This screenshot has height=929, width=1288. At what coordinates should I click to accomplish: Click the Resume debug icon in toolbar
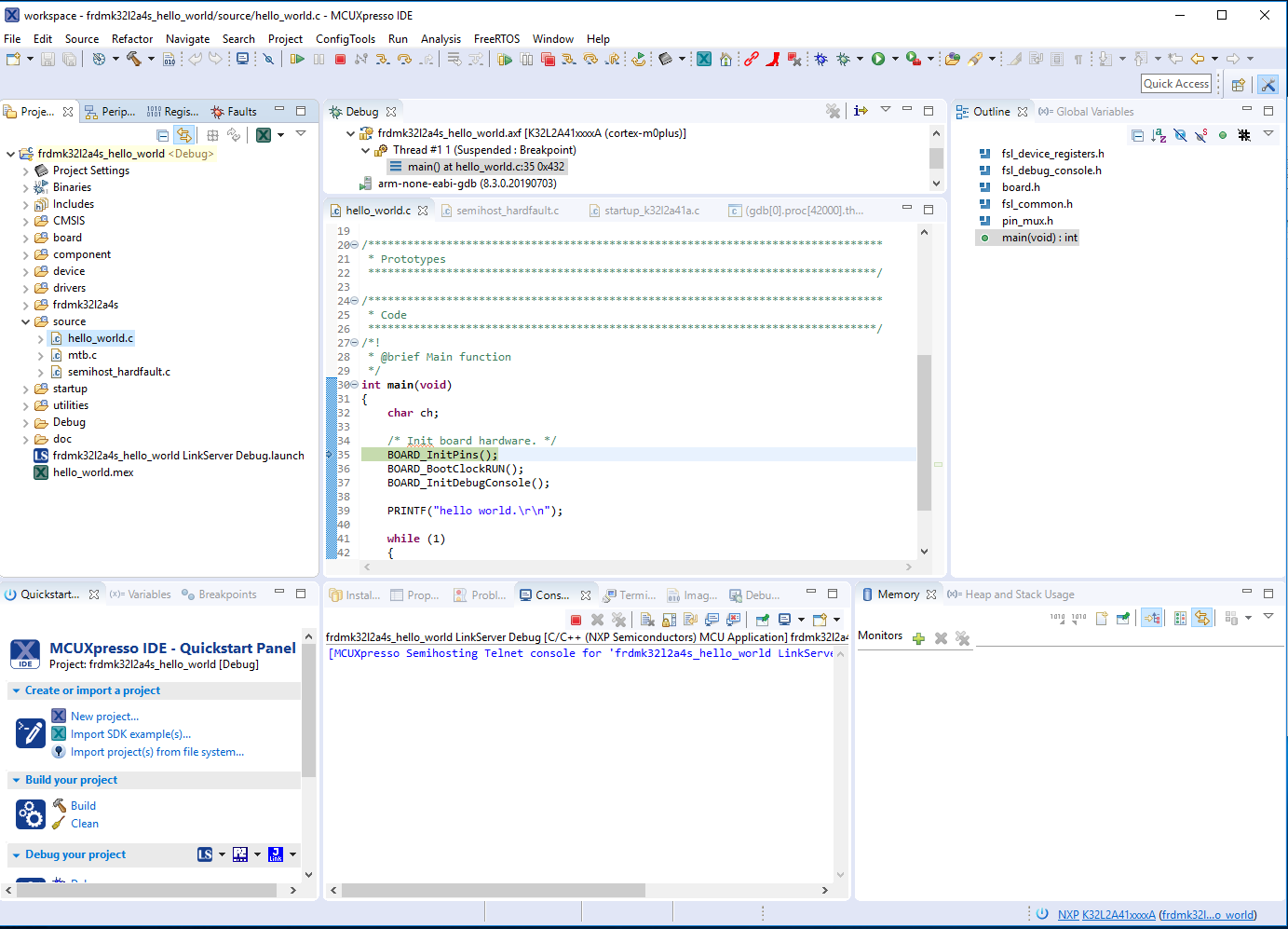tap(297, 59)
